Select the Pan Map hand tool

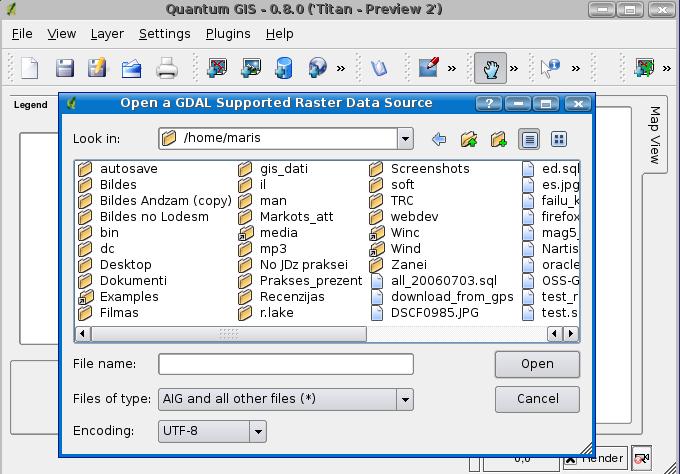point(490,68)
